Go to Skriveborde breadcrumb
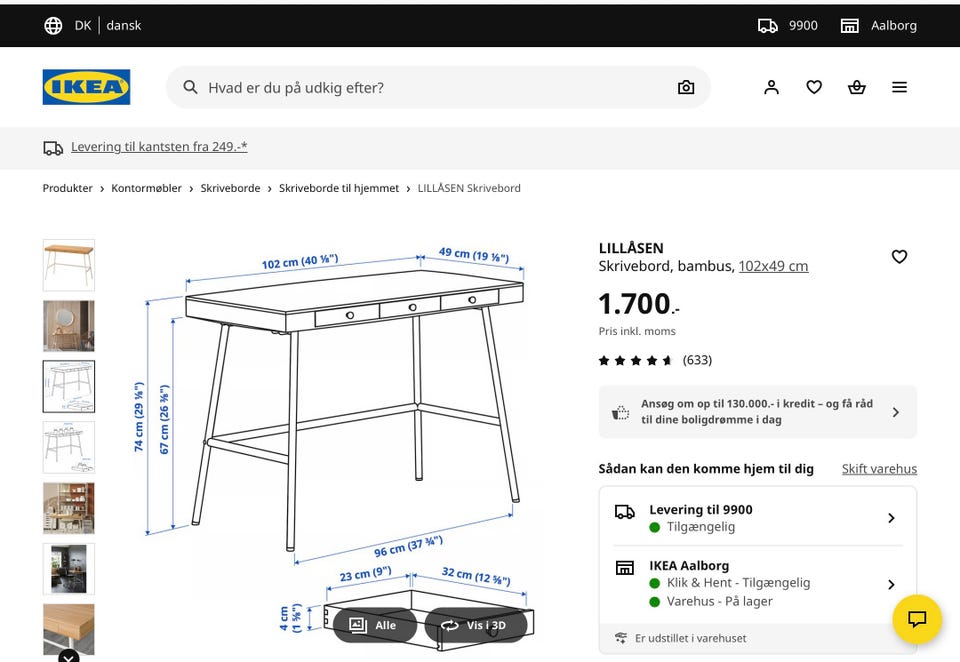960x662 pixels. pos(230,189)
